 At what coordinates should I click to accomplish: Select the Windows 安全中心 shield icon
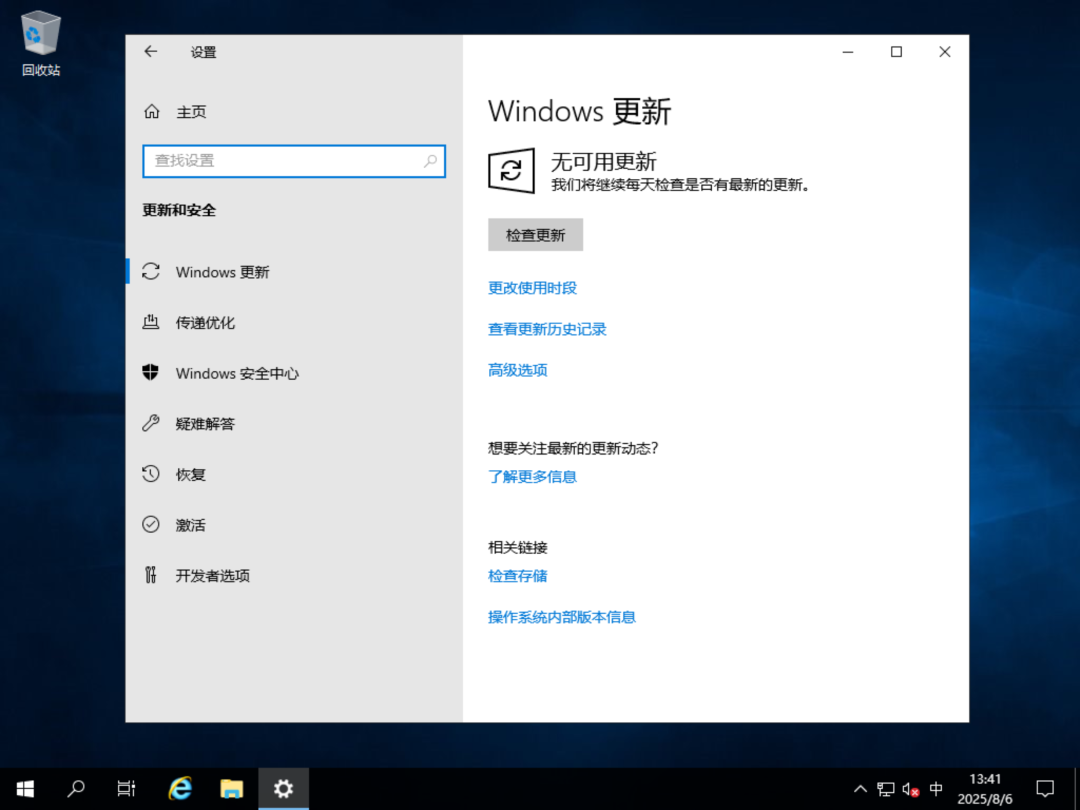(151, 373)
